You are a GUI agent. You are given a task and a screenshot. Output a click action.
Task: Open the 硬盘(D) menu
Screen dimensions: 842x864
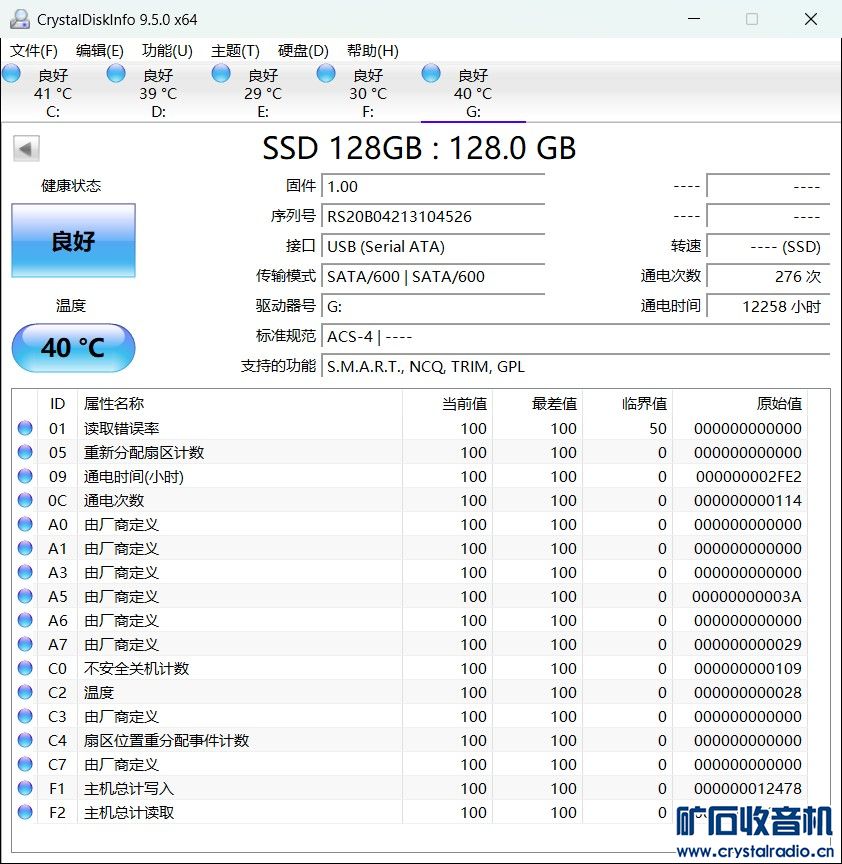pos(303,51)
